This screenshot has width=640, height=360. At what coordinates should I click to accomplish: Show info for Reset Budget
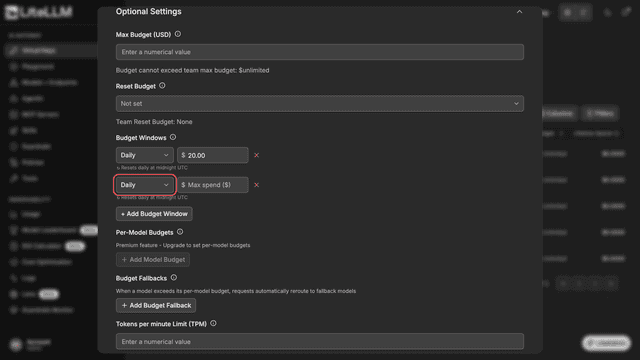tap(162, 86)
